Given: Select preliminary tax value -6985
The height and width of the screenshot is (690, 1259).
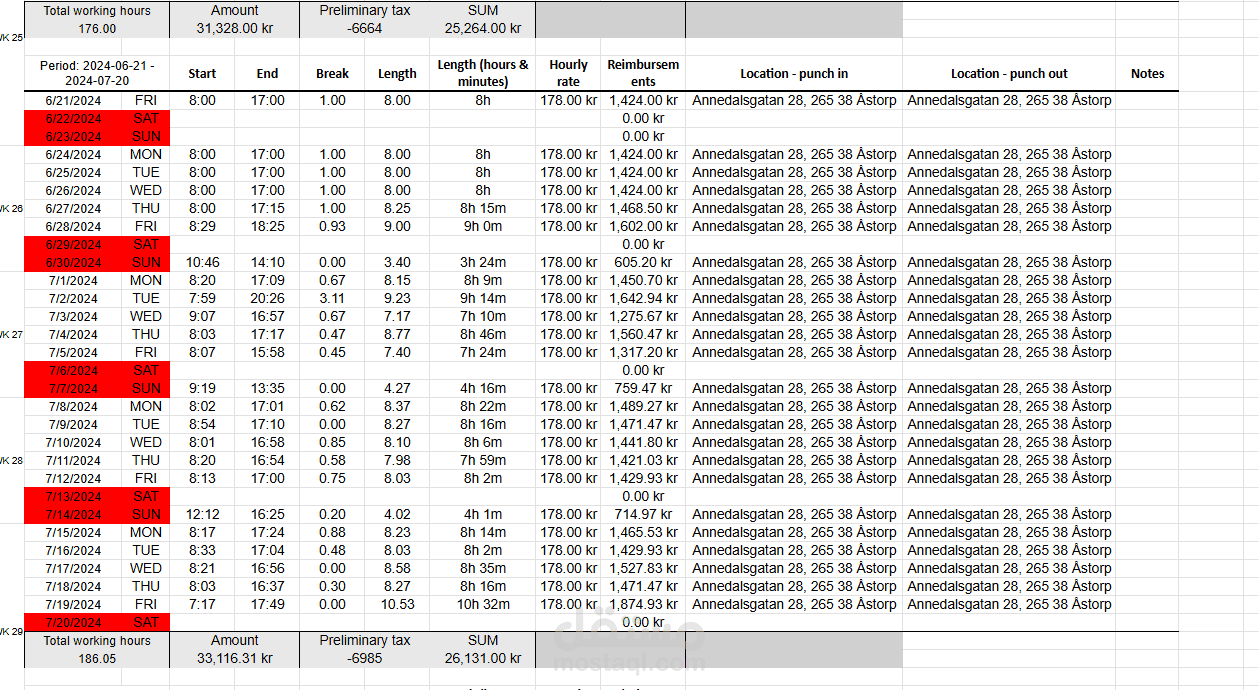Looking at the screenshot, I should click(364, 659).
